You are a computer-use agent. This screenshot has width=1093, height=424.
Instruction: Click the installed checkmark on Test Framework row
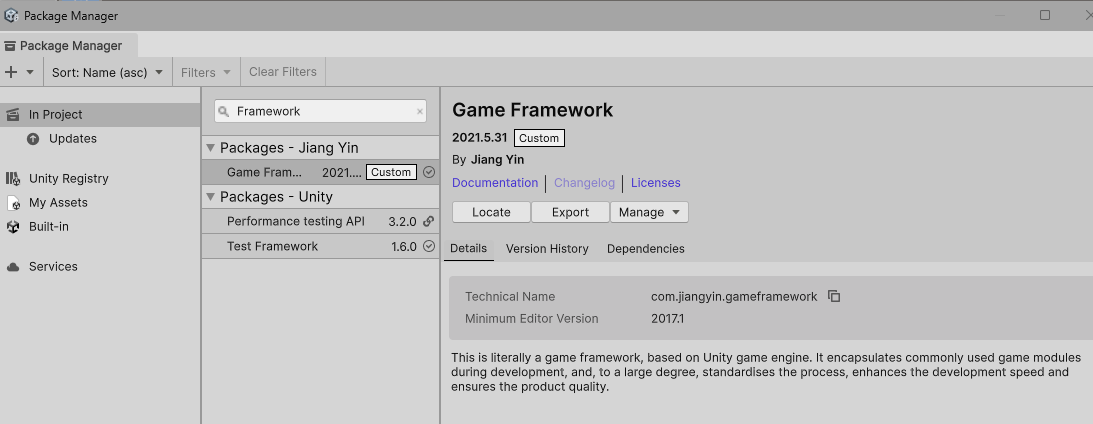429,246
